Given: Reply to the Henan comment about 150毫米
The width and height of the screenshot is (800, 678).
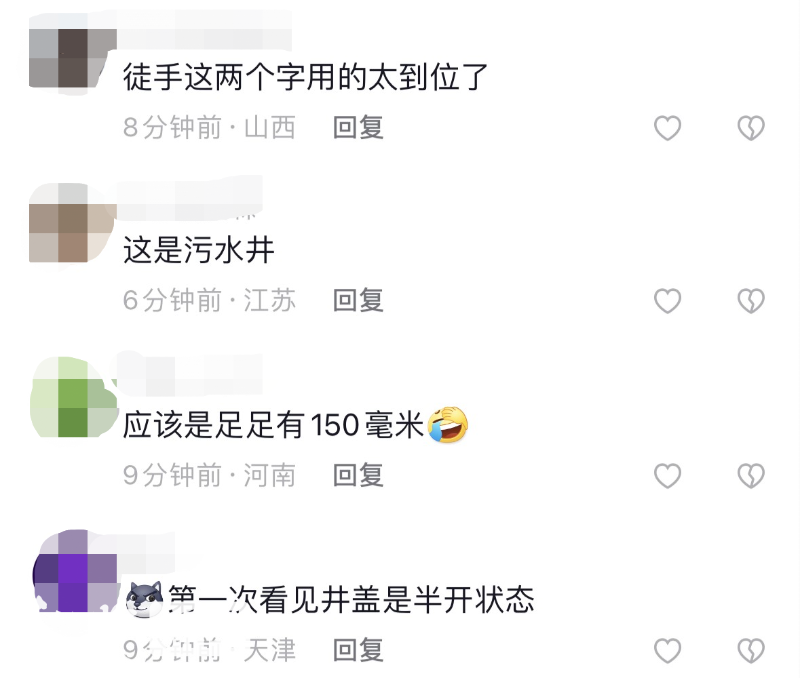Looking at the screenshot, I should click(358, 475).
